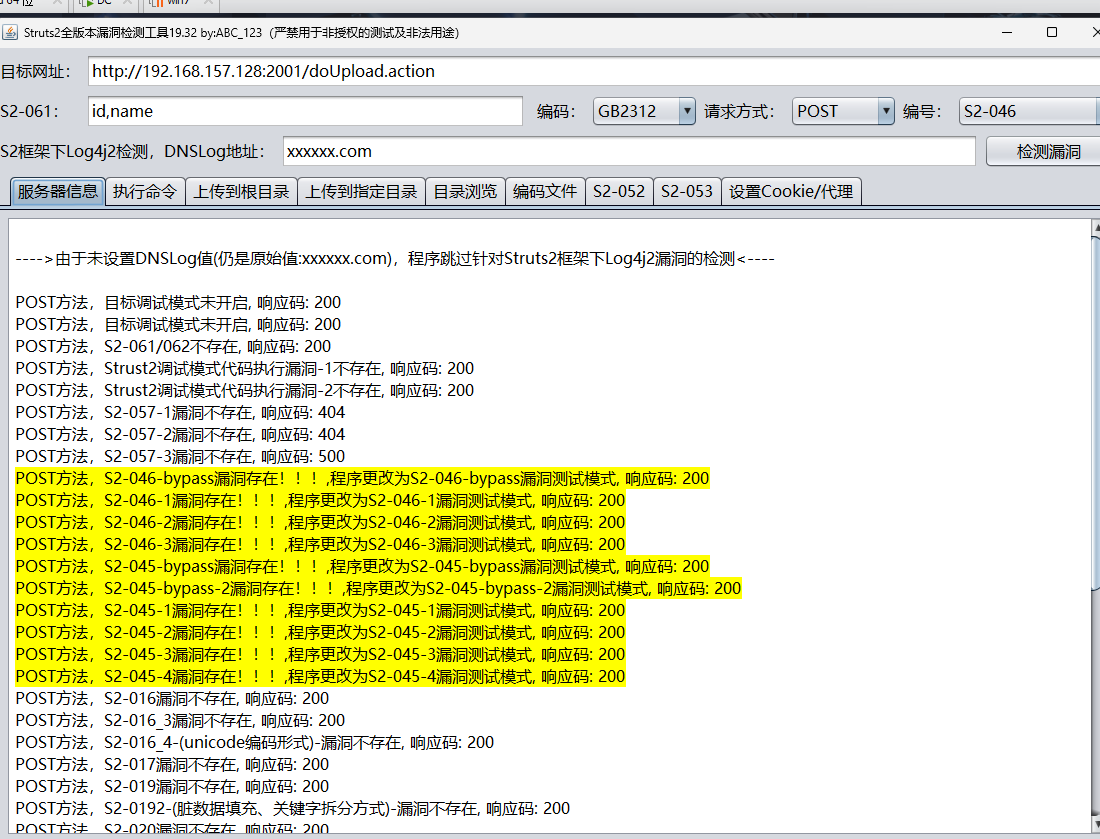Open the 上传到根目录 tab
The width and height of the screenshot is (1100, 839).
[241, 192]
